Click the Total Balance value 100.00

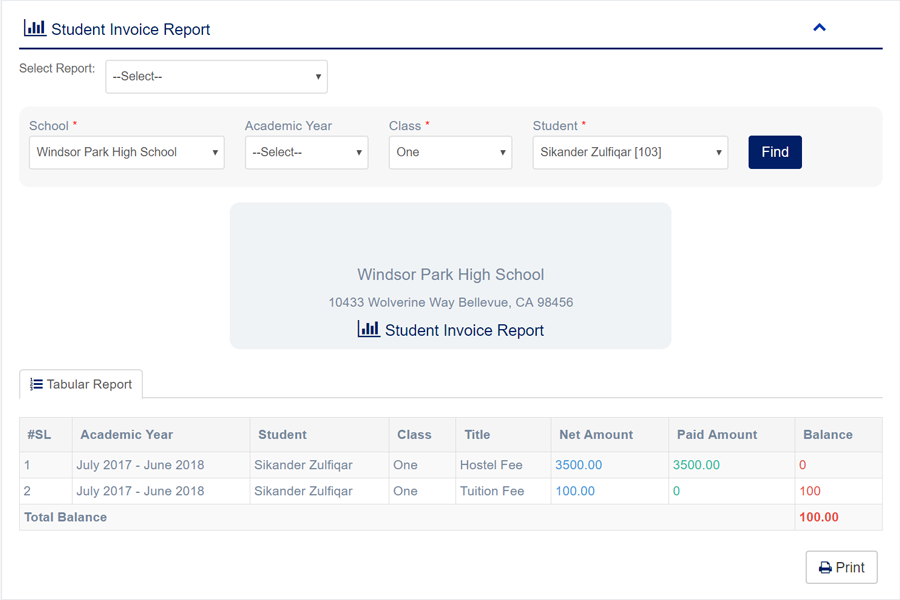pos(818,517)
